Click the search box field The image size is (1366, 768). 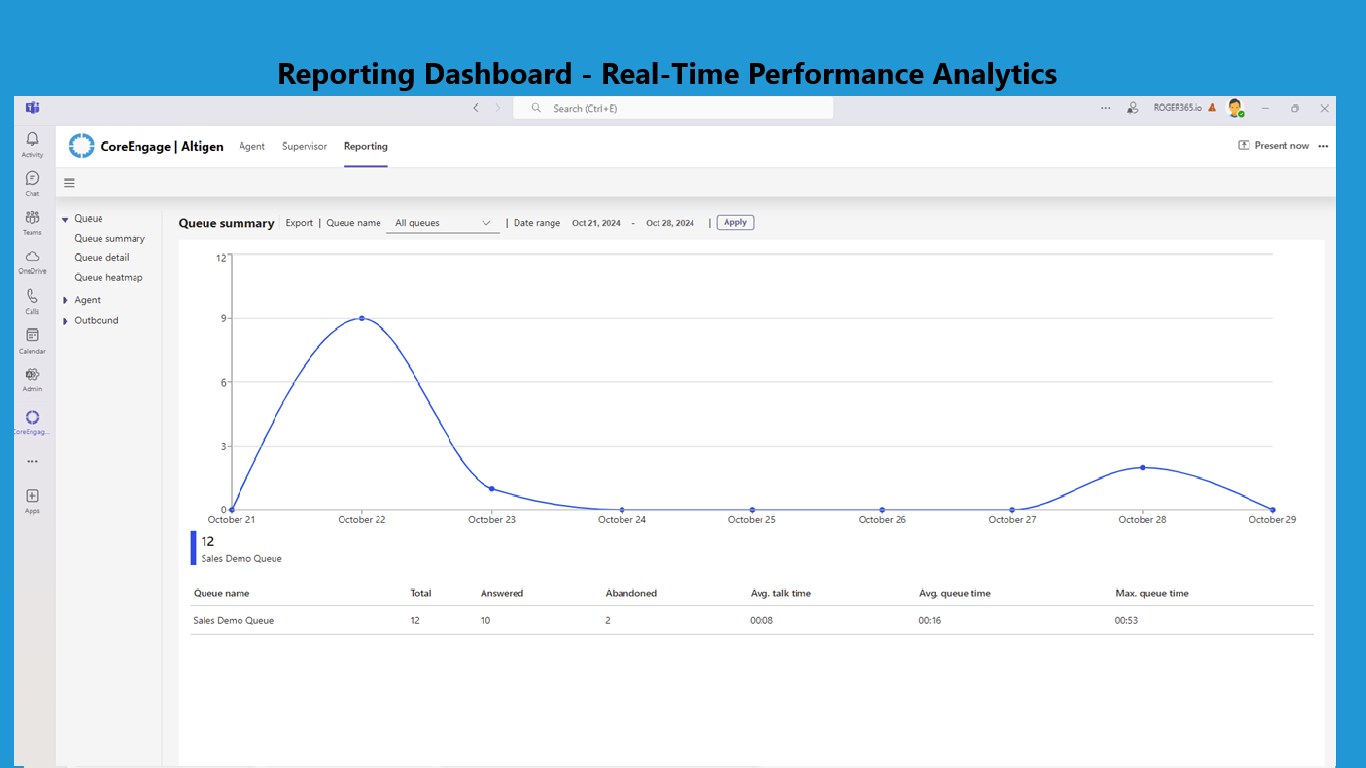673,108
